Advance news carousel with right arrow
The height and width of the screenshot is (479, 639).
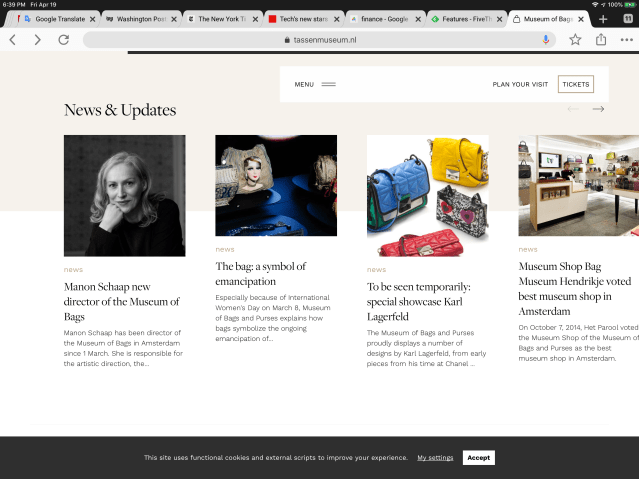[x=598, y=109]
